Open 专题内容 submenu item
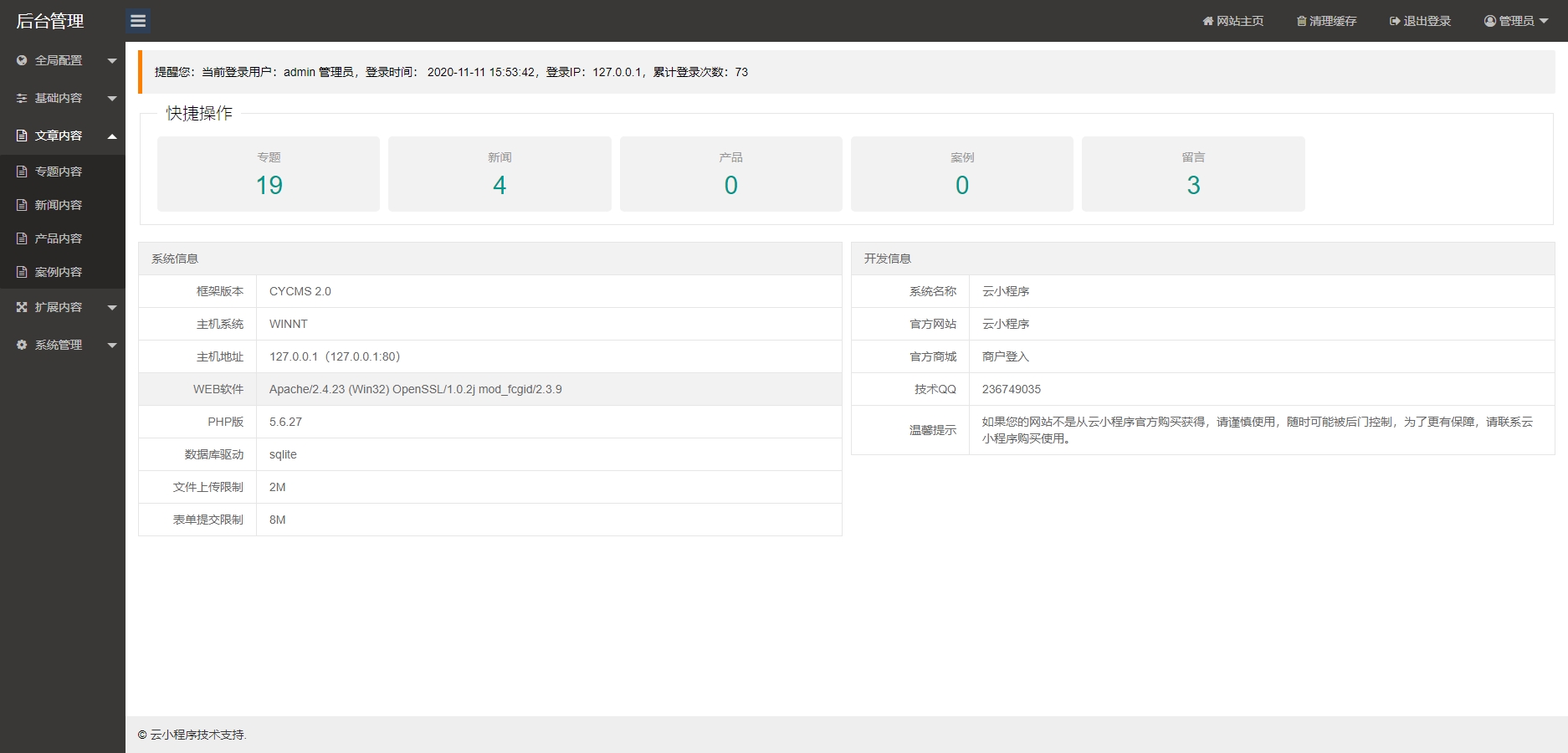This screenshot has width=1568, height=753. pos(63,172)
